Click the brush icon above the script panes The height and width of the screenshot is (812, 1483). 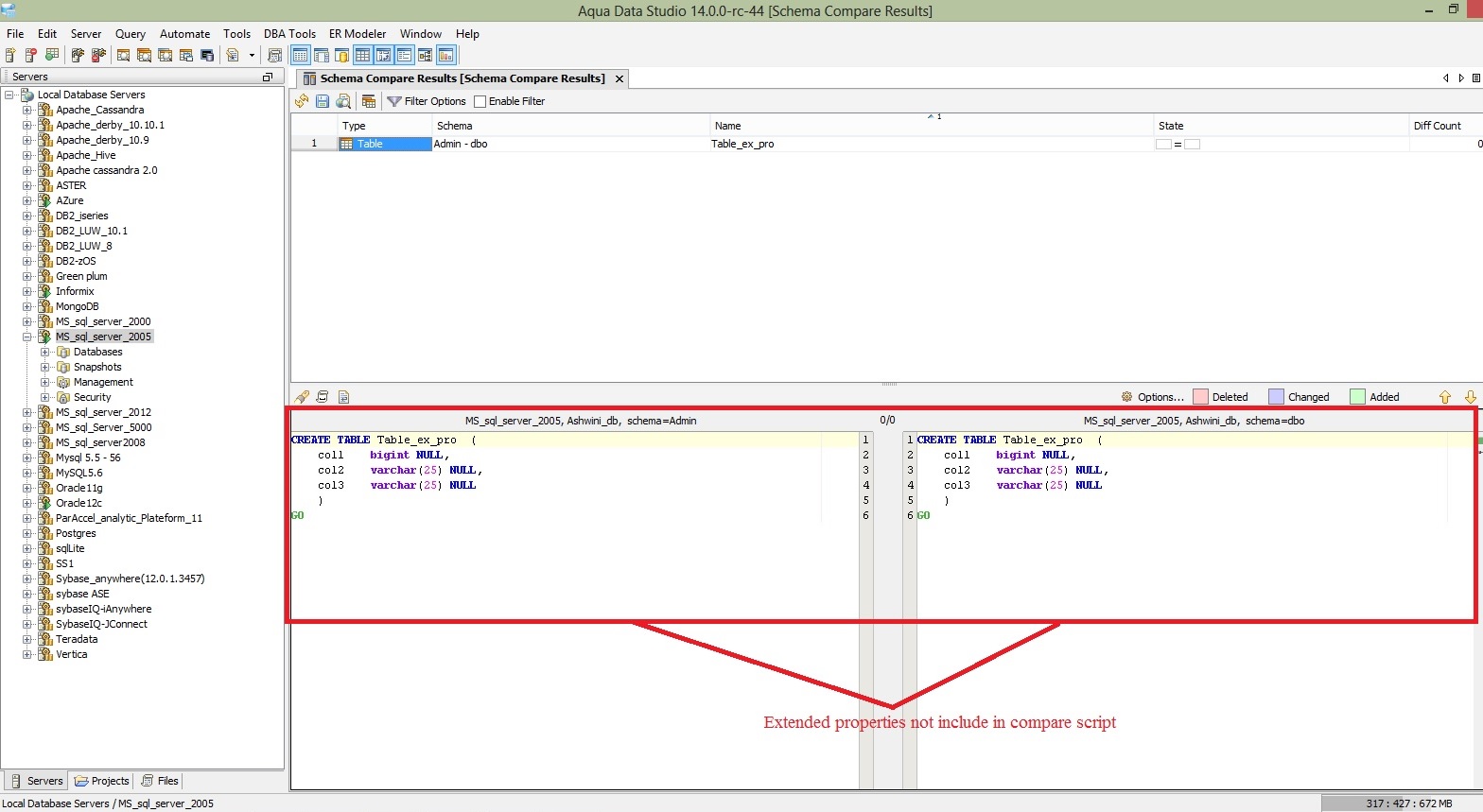(x=302, y=397)
